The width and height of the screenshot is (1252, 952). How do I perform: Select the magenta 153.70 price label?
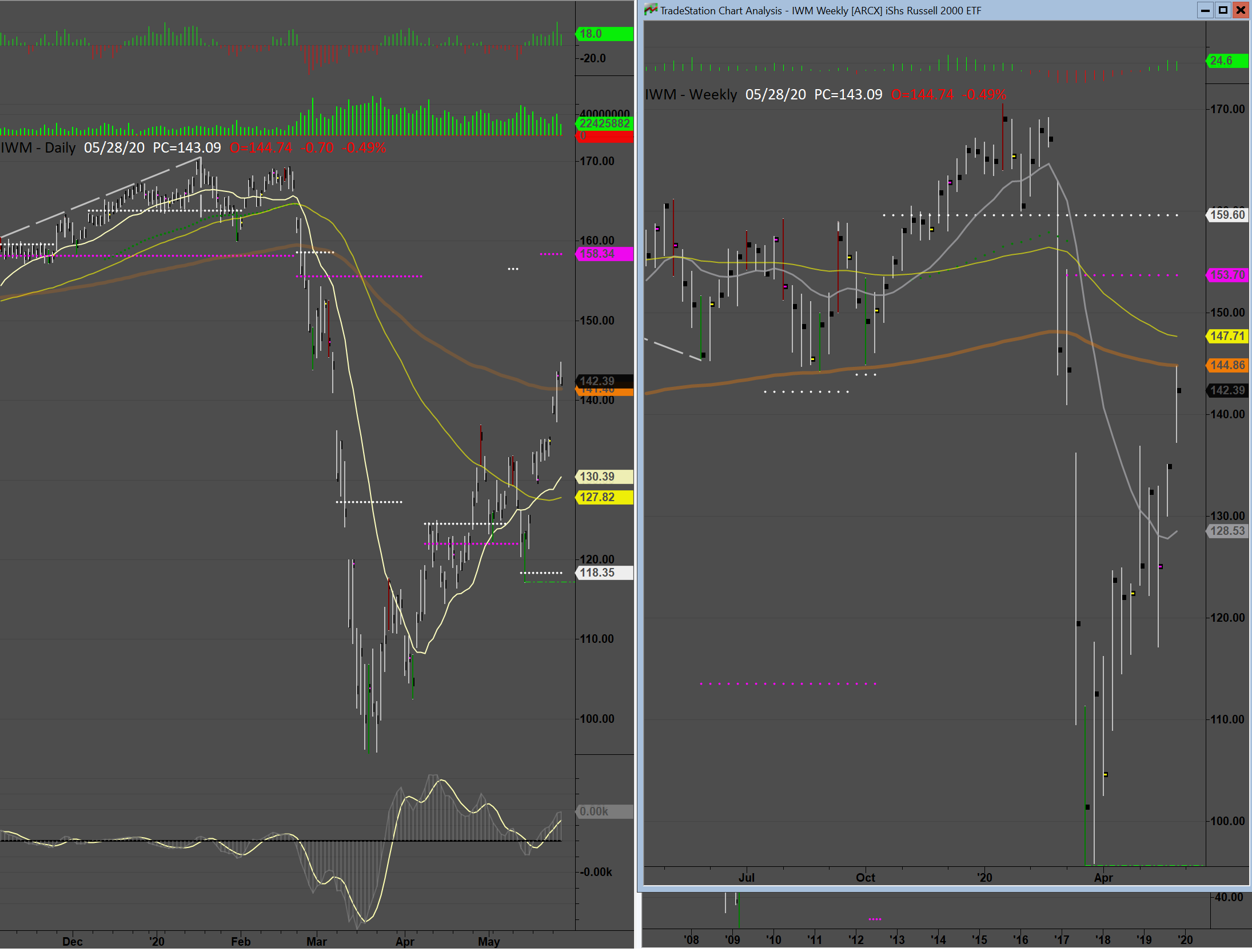coord(1227,275)
